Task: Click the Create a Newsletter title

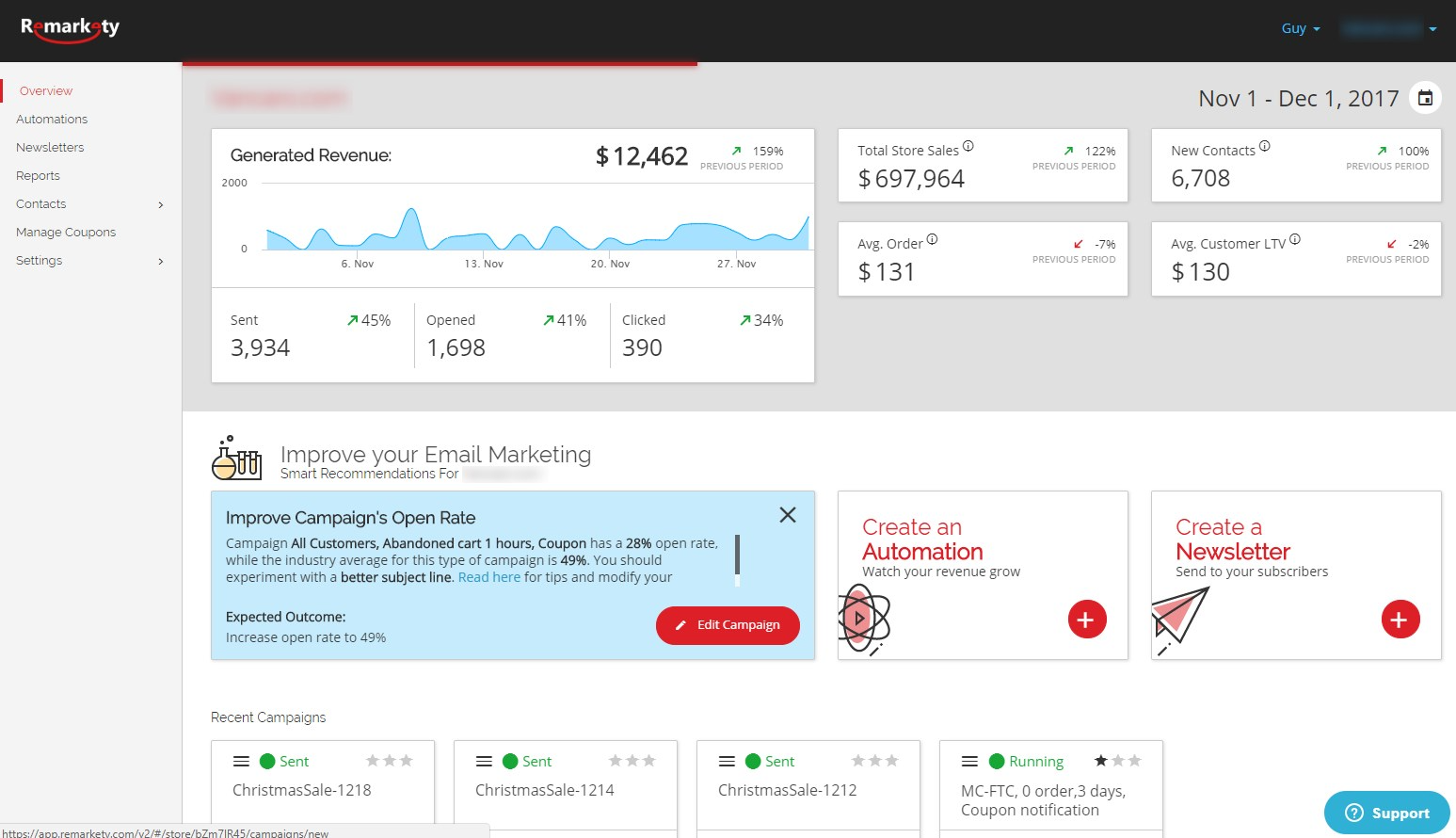Action: tap(1233, 540)
